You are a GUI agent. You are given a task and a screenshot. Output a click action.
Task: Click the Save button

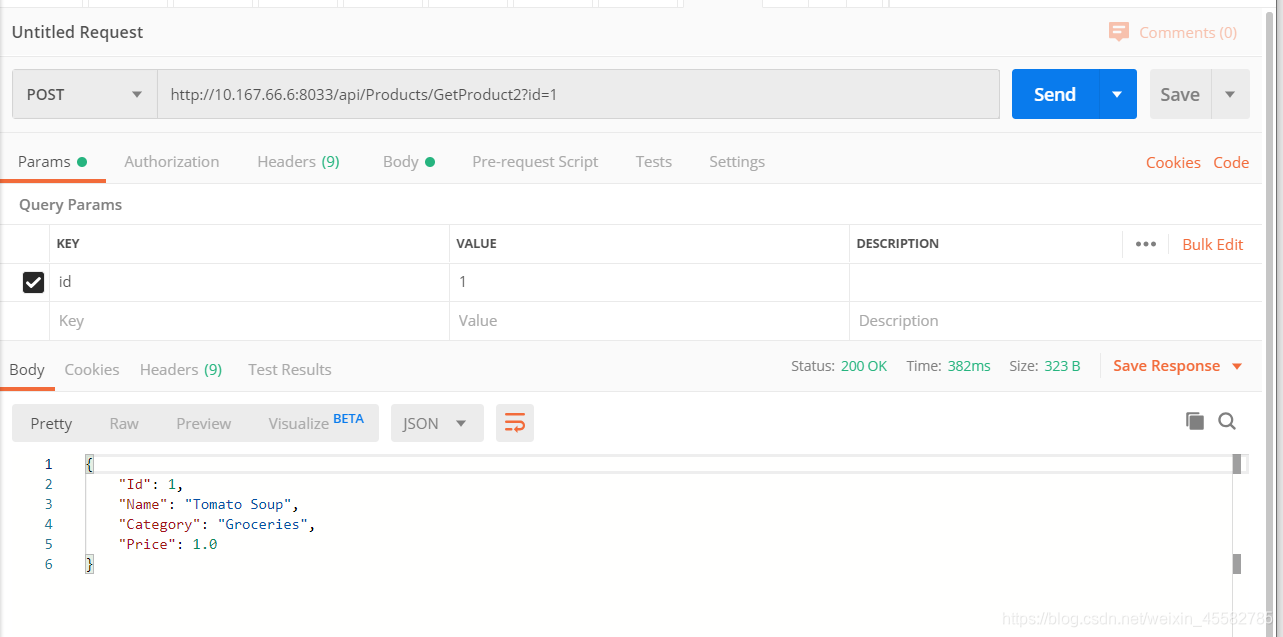point(1180,94)
